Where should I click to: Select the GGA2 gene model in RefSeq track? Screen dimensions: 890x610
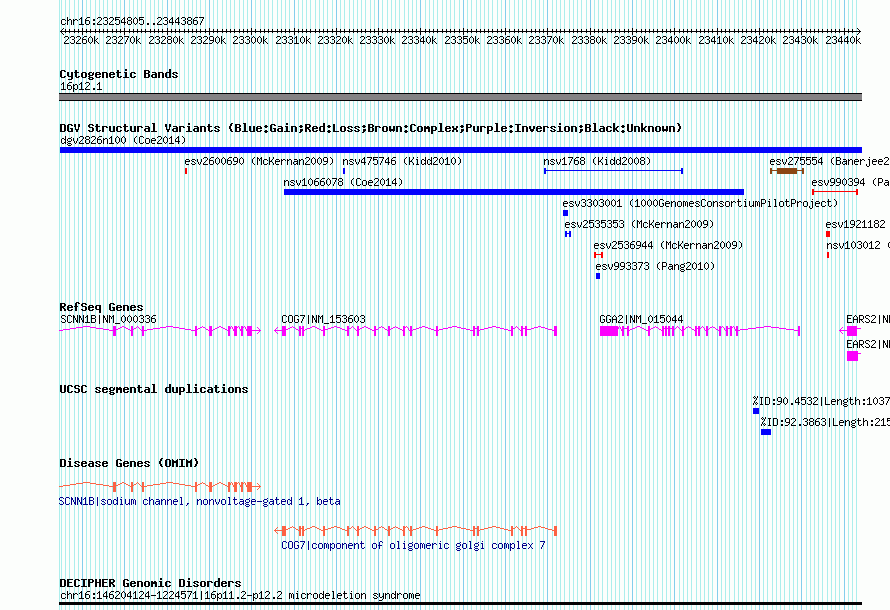[700, 331]
